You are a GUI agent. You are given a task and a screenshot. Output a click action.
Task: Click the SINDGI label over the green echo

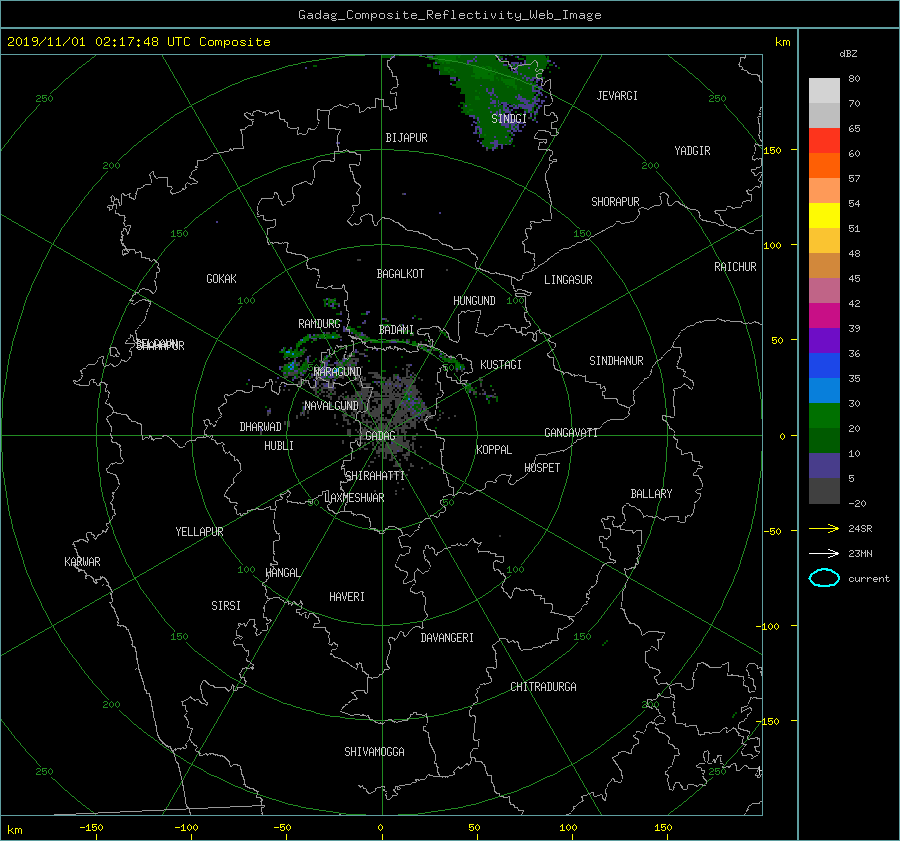pos(509,119)
